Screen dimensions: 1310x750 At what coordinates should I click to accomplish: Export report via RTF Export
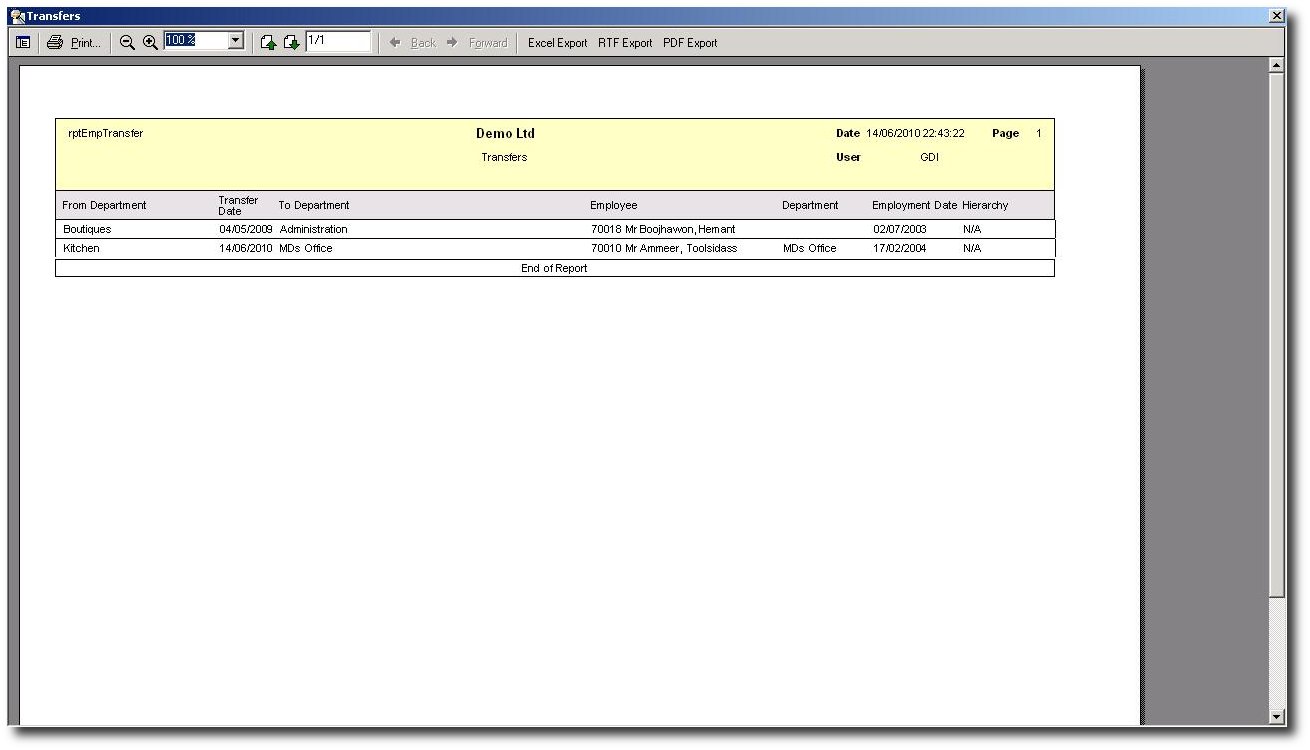click(x=625, y=43)
